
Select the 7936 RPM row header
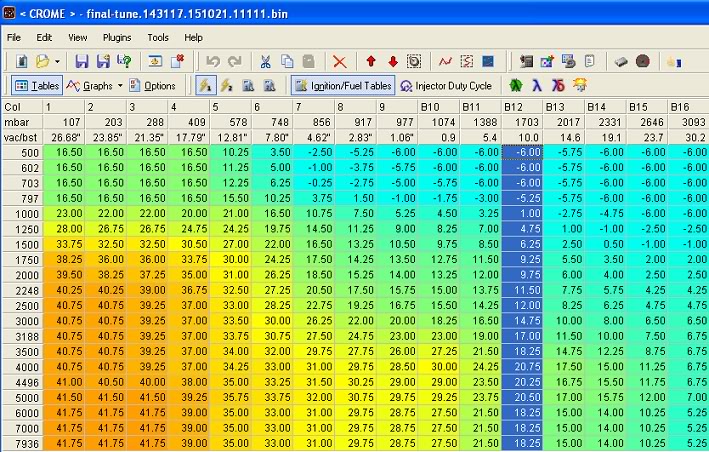coord(22,444)
